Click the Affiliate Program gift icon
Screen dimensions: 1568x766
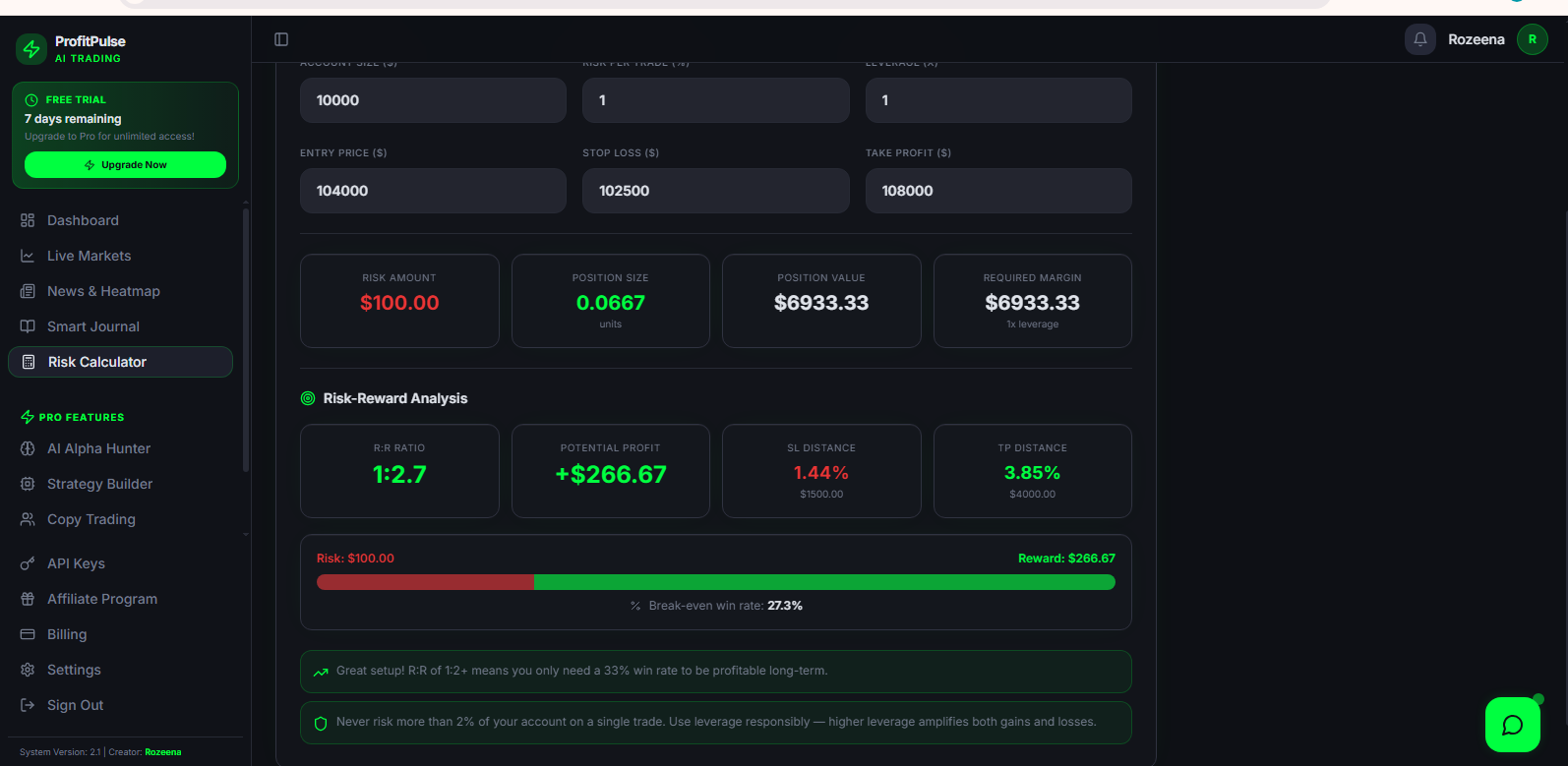click(x=28, y=599)
